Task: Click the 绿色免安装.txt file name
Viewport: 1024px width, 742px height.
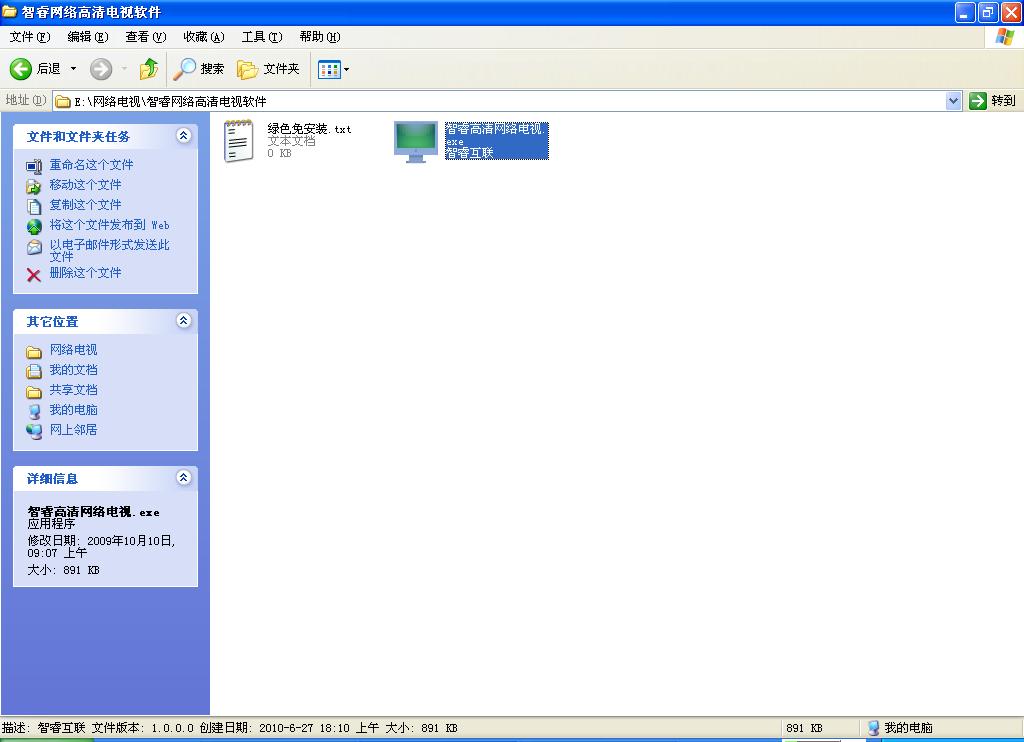Action: point(309,129)
